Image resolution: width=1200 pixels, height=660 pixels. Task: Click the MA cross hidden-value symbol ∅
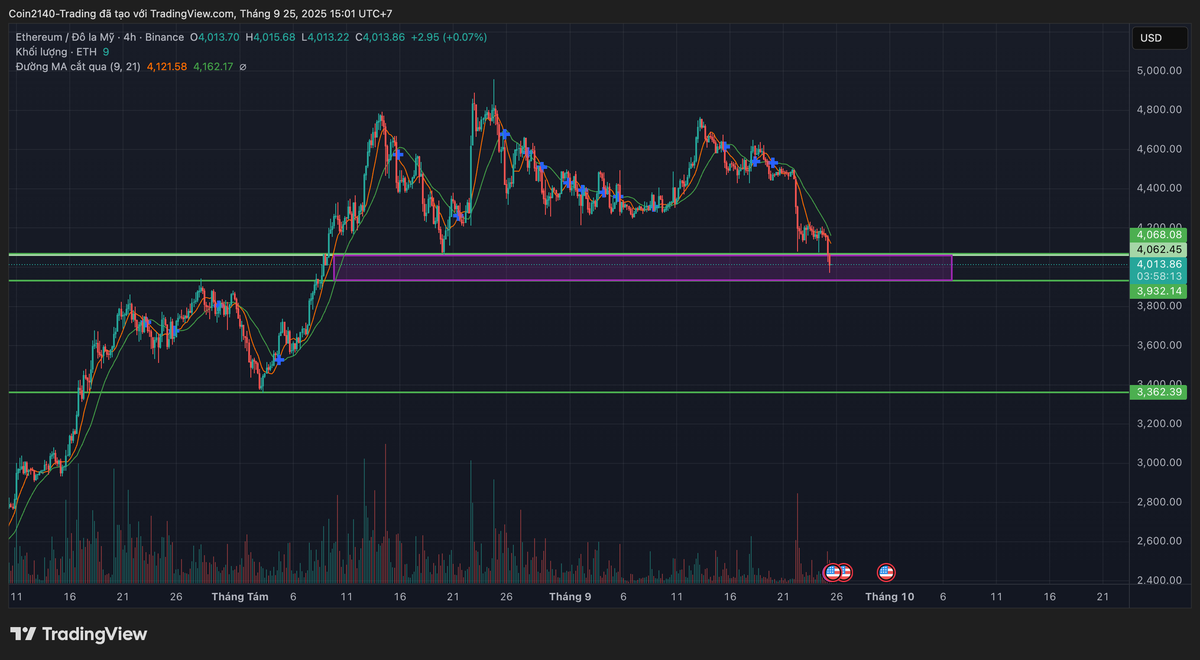[243, 67]
